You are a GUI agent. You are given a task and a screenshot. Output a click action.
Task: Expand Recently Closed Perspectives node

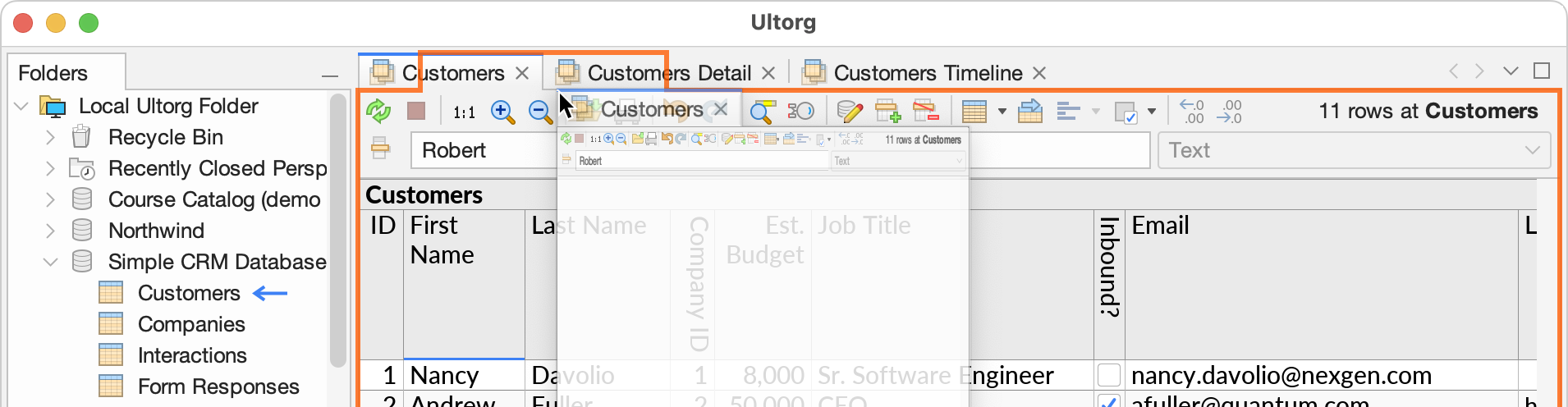click(x=50, y=168)
